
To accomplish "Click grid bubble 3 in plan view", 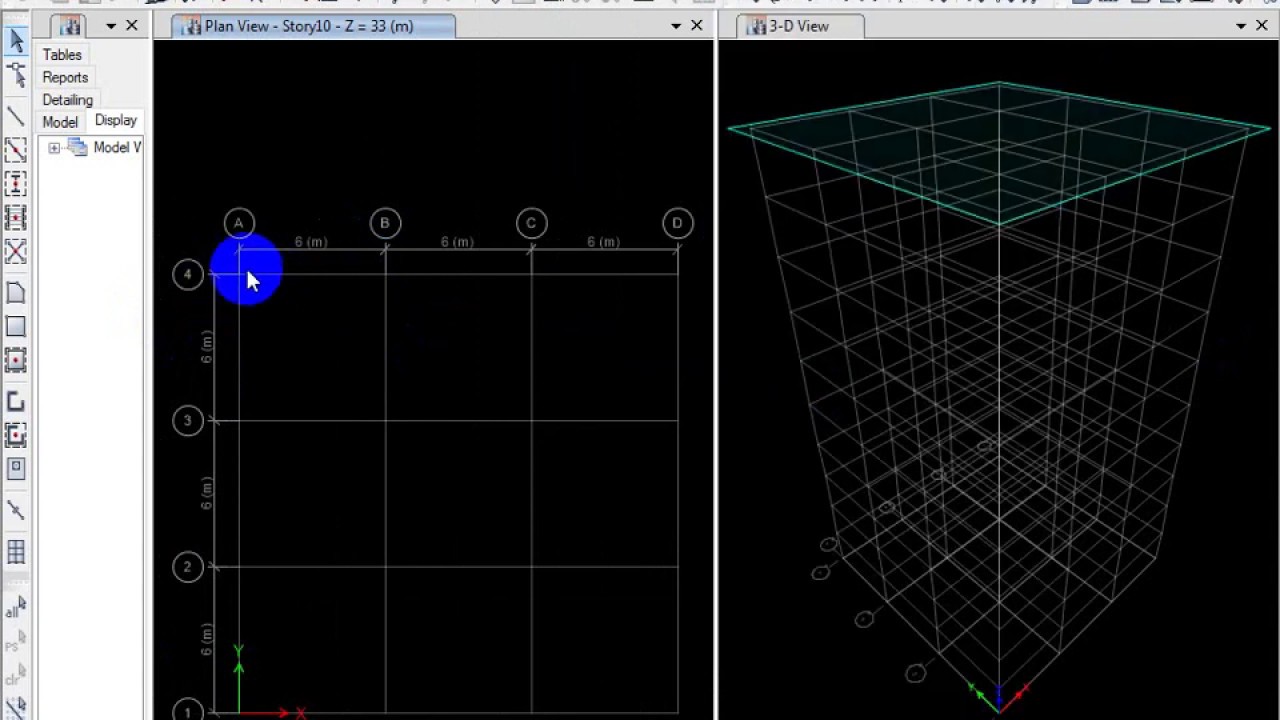I will [x=187, y=420].
